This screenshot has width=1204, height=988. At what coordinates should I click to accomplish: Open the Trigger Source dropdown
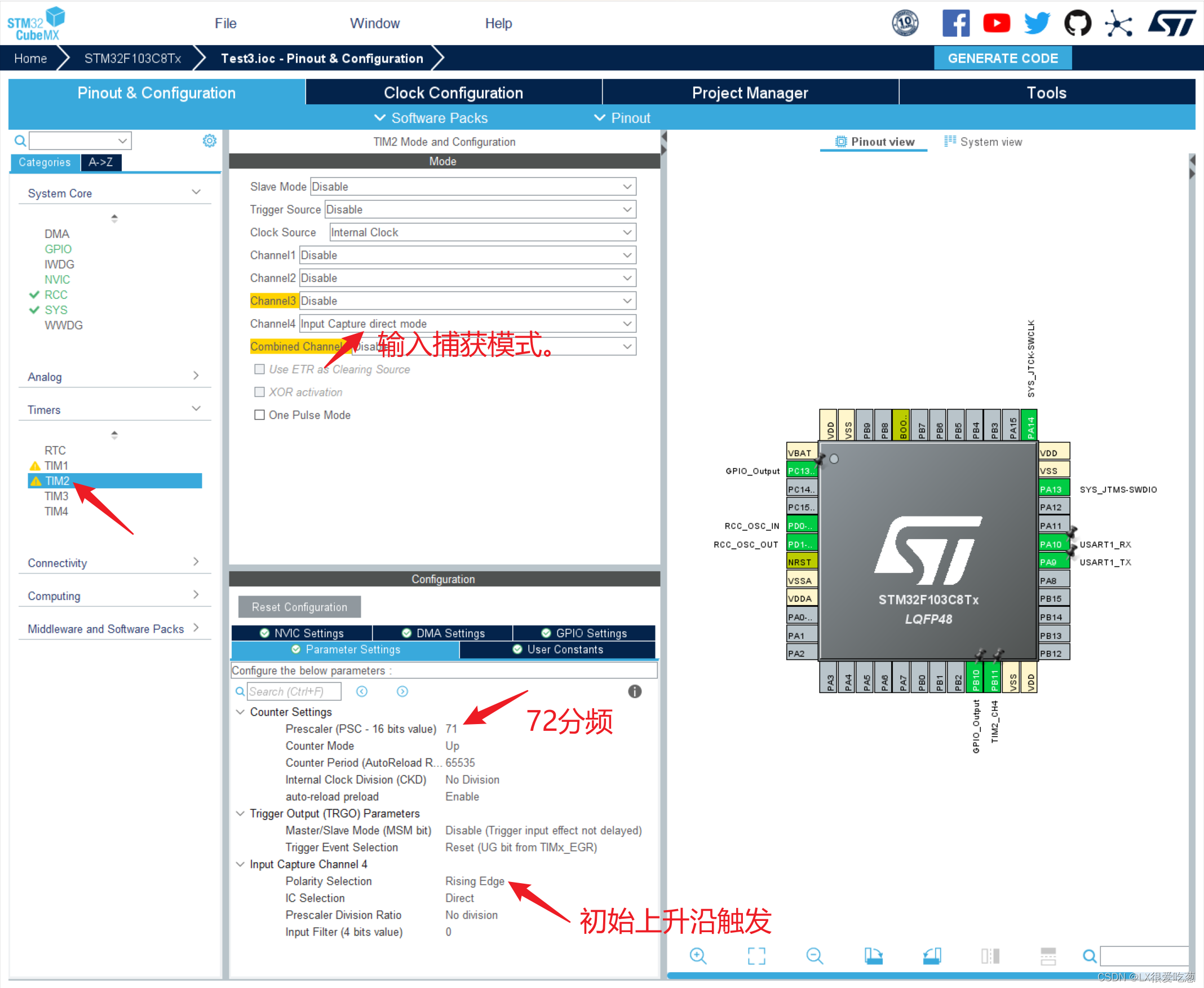pyautogui.click(x=481, y=209)
